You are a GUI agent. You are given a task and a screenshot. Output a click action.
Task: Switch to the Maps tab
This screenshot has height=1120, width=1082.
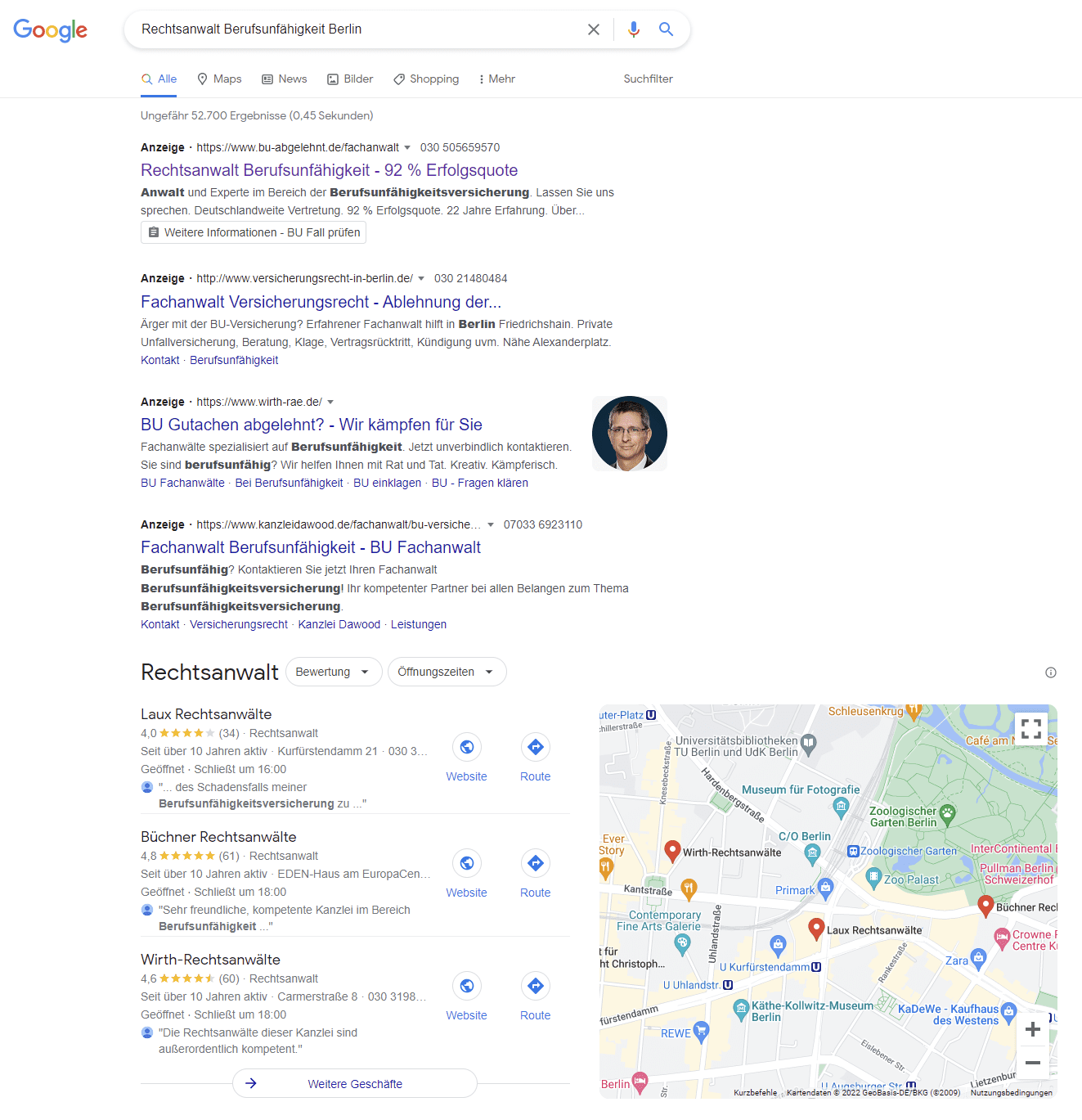coord(219,79)
